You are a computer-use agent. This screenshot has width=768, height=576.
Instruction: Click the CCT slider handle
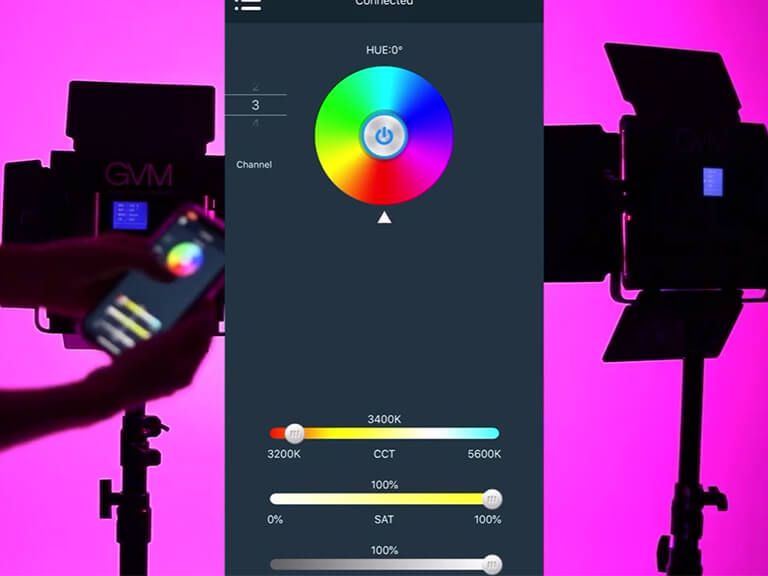coord(294,433)
